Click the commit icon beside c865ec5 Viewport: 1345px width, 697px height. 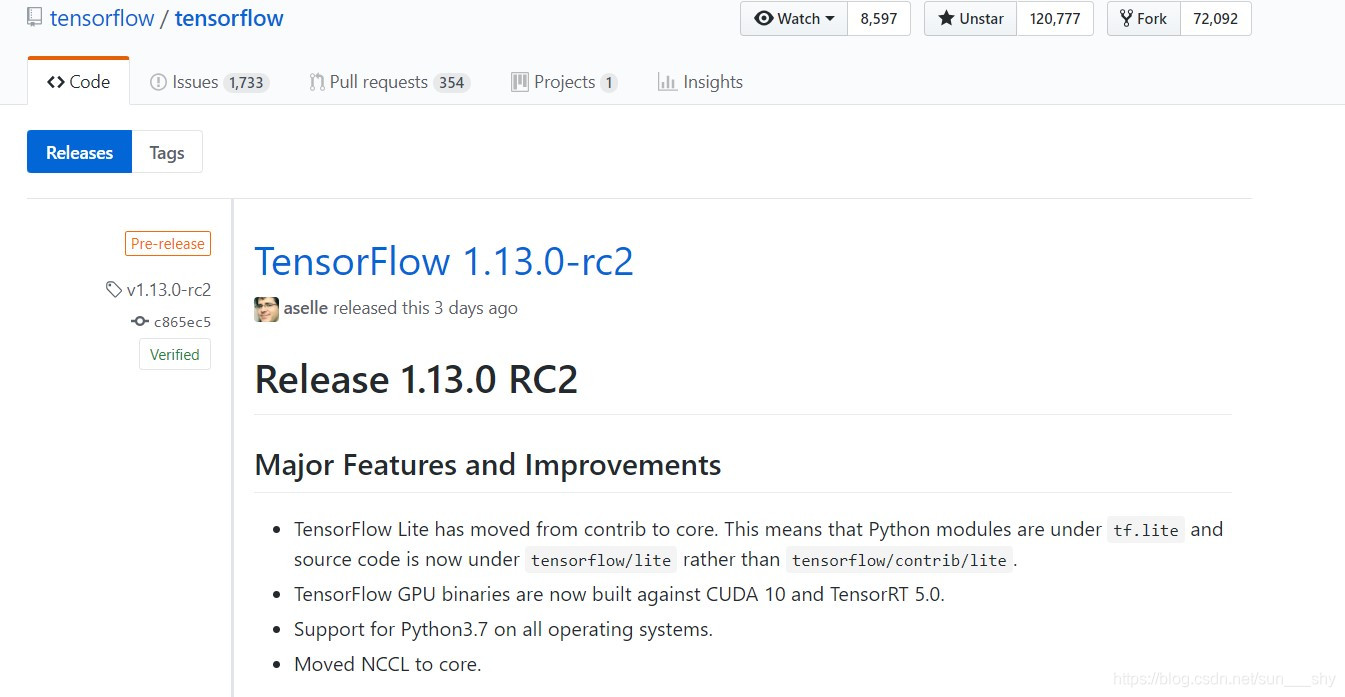click(140, 322)
